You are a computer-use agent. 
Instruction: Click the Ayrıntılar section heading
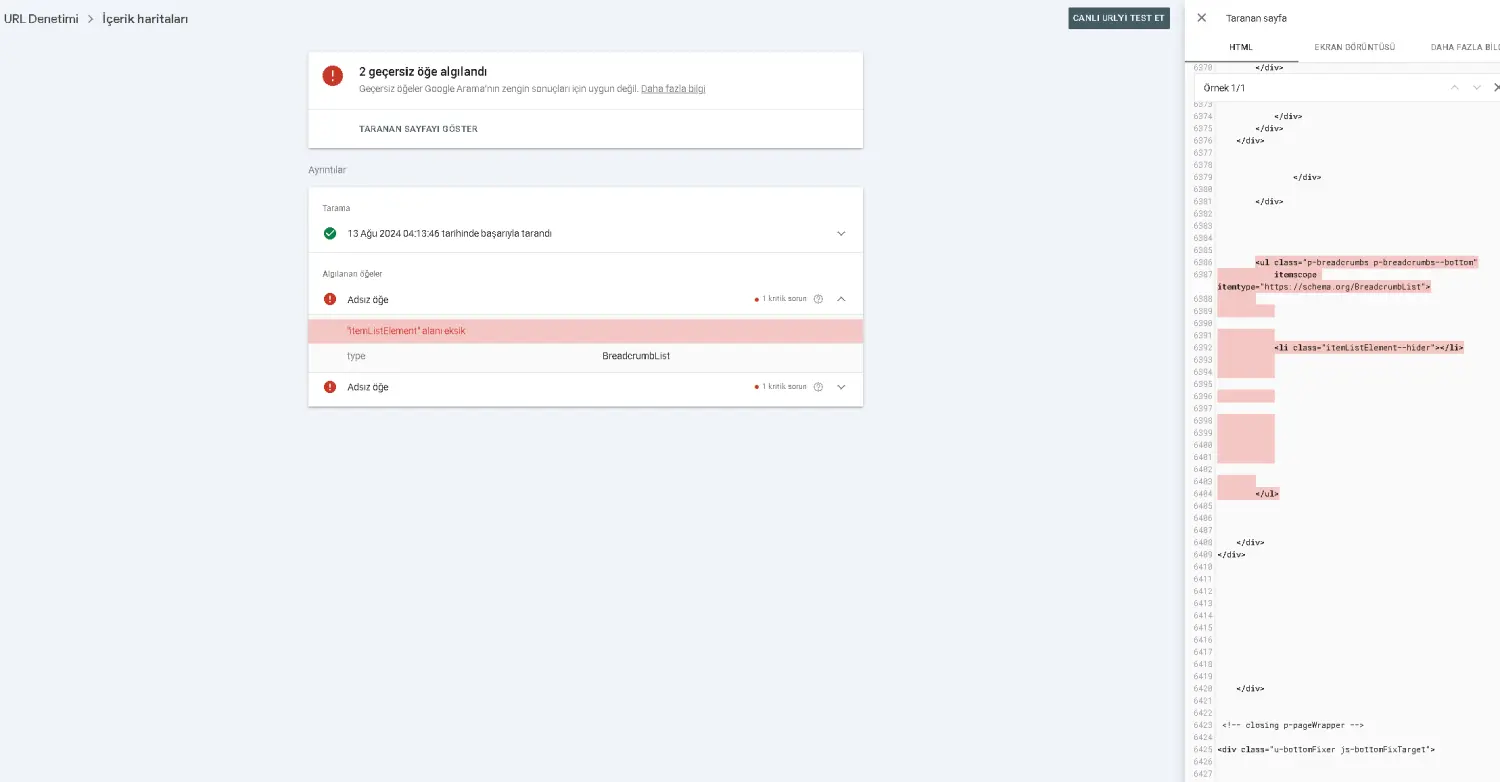point(327,170)
